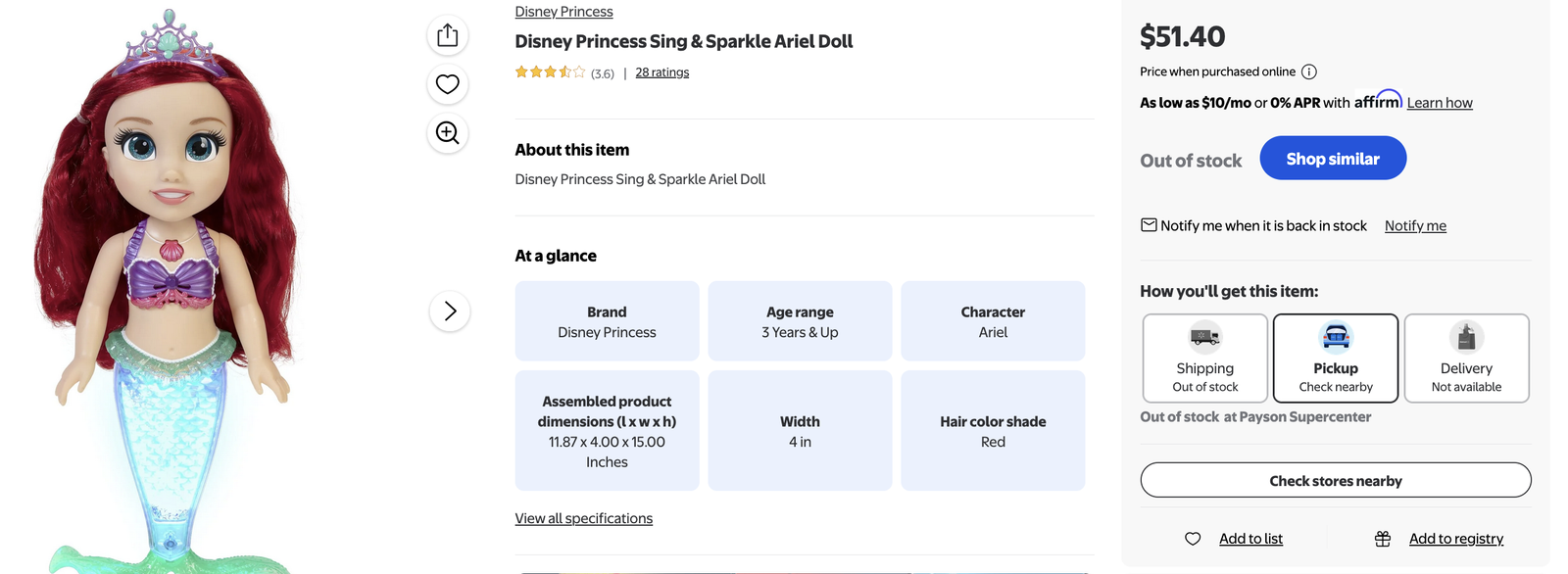This screenshot has width=1568, height=574.
Task: Click the Notify me link
Action: click(x=1415, y=226)
